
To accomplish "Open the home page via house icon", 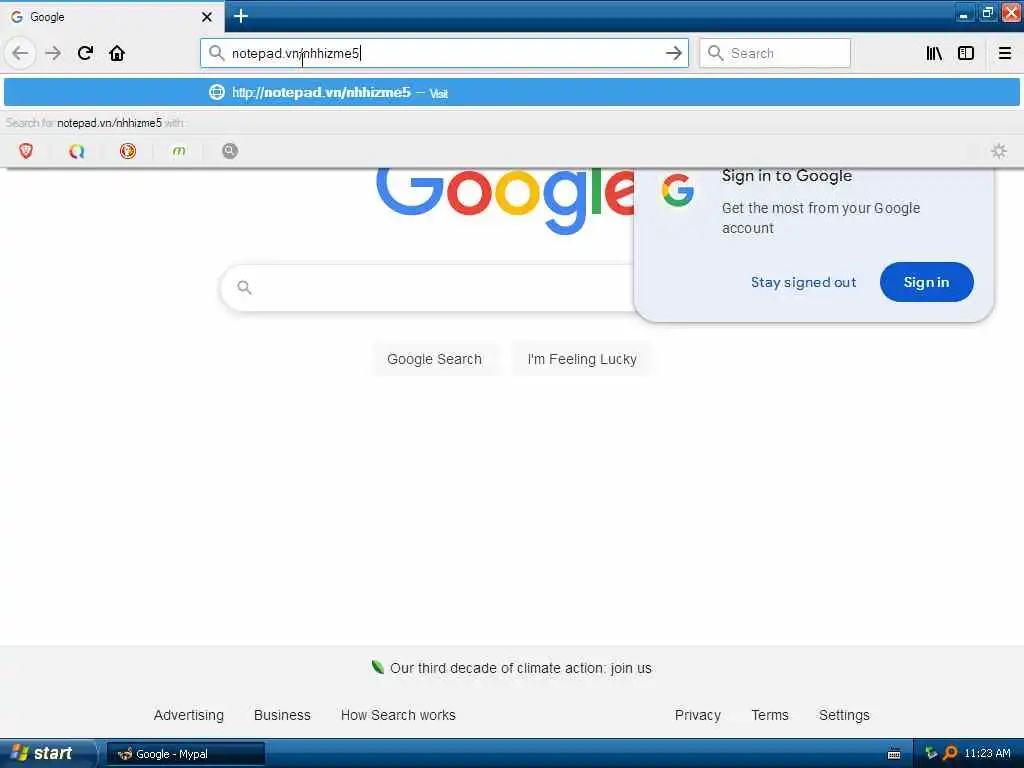I will click(x=117, y=53).
